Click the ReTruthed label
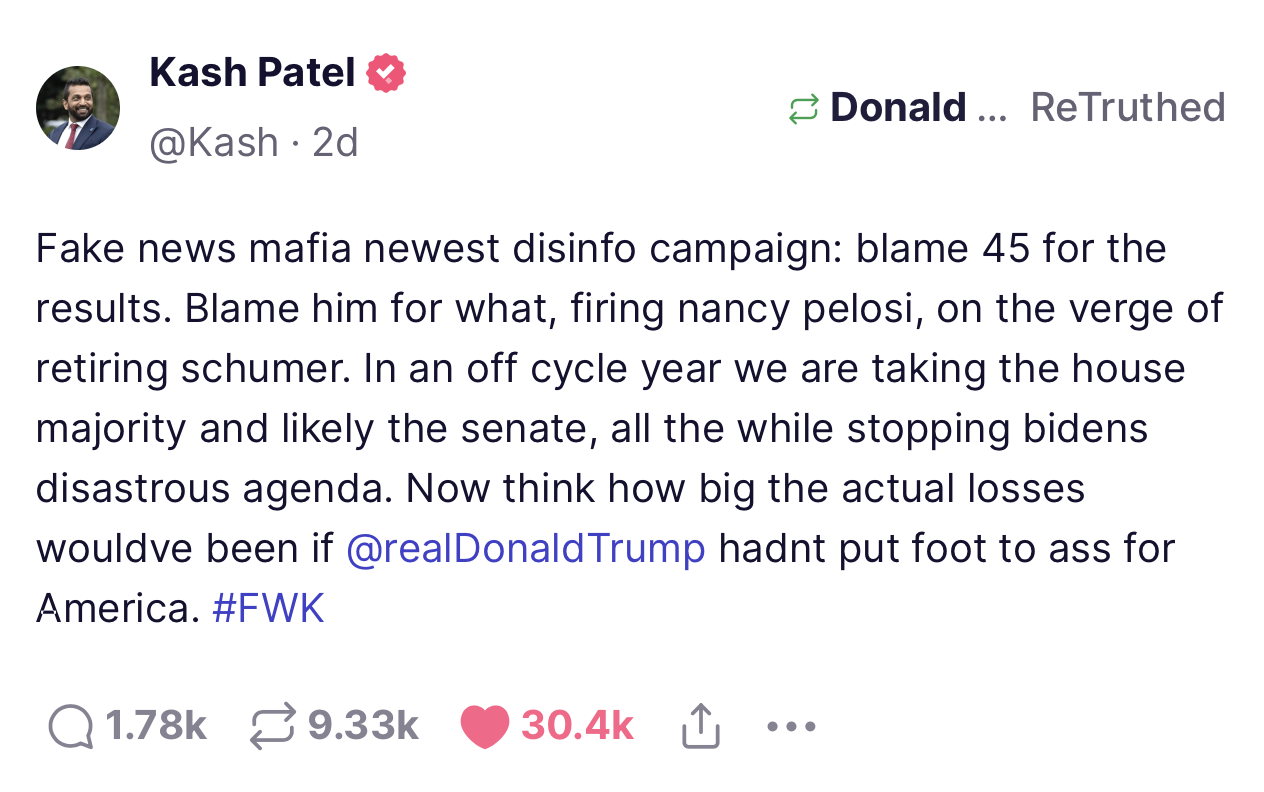This screenshot has width=1264, height=792. click(x=1128, y=107)
